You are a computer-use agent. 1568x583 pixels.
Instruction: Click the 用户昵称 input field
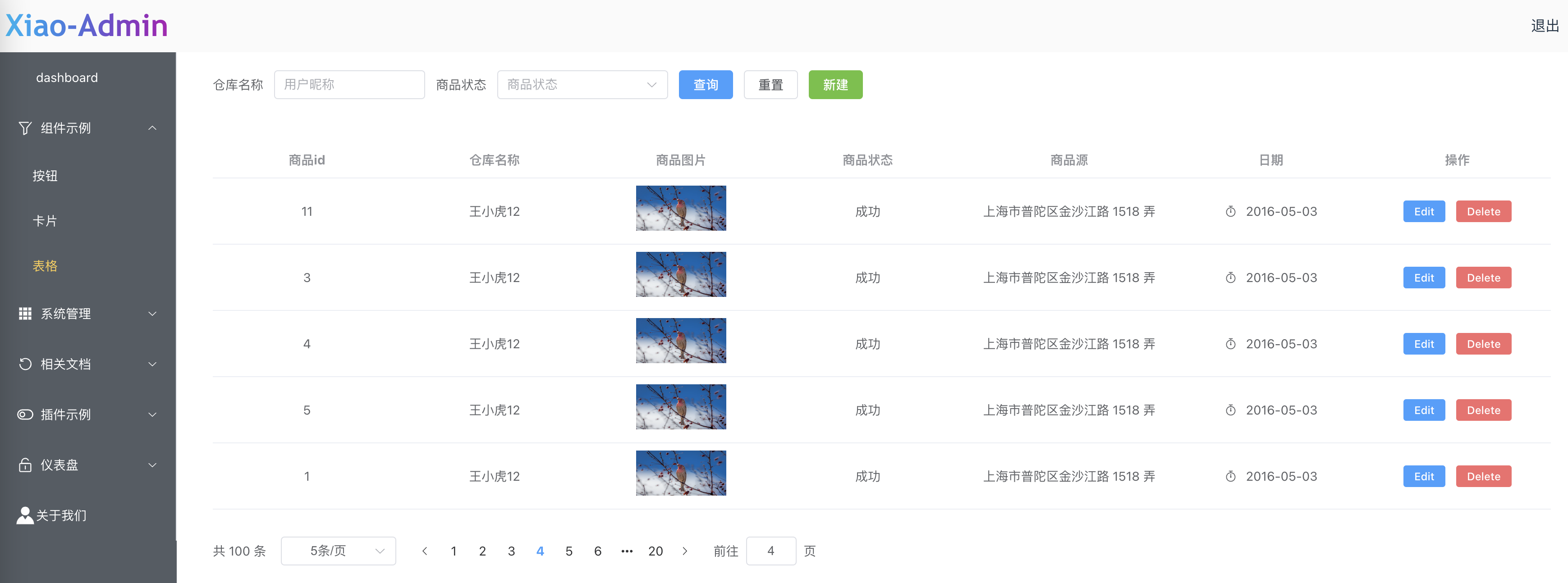coord(349,85)
